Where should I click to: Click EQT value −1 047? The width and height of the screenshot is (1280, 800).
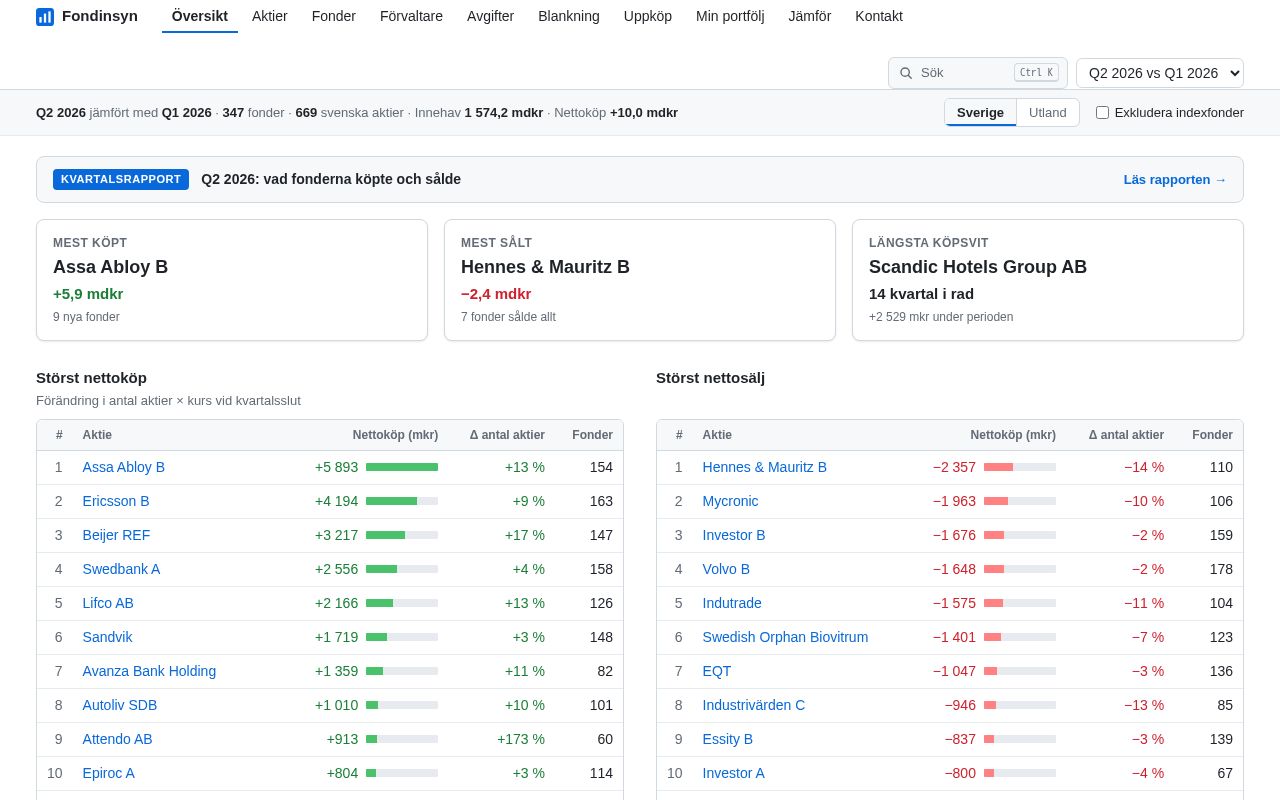[954, 671]
